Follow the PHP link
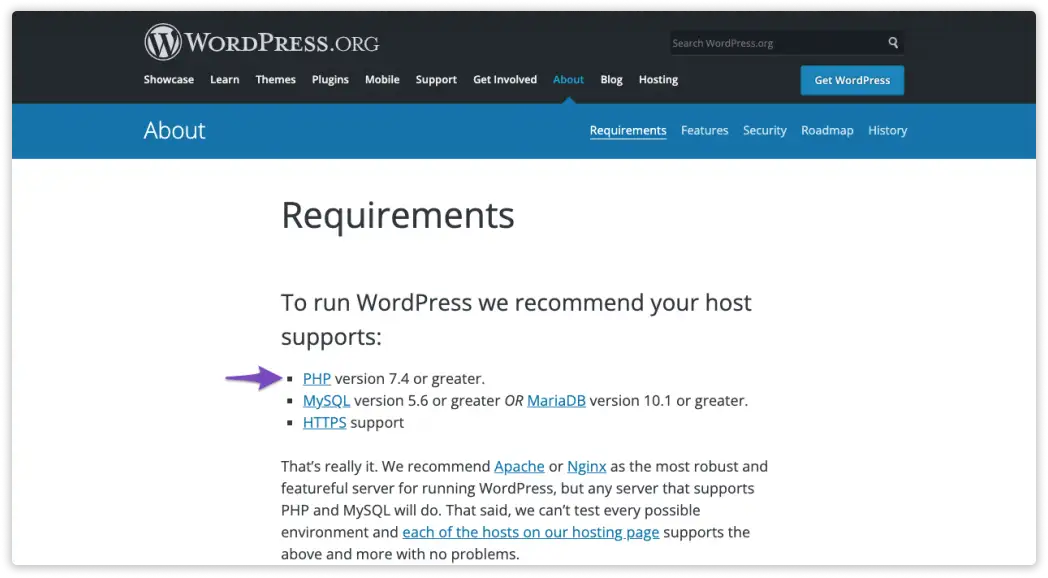 click(316, 378)
